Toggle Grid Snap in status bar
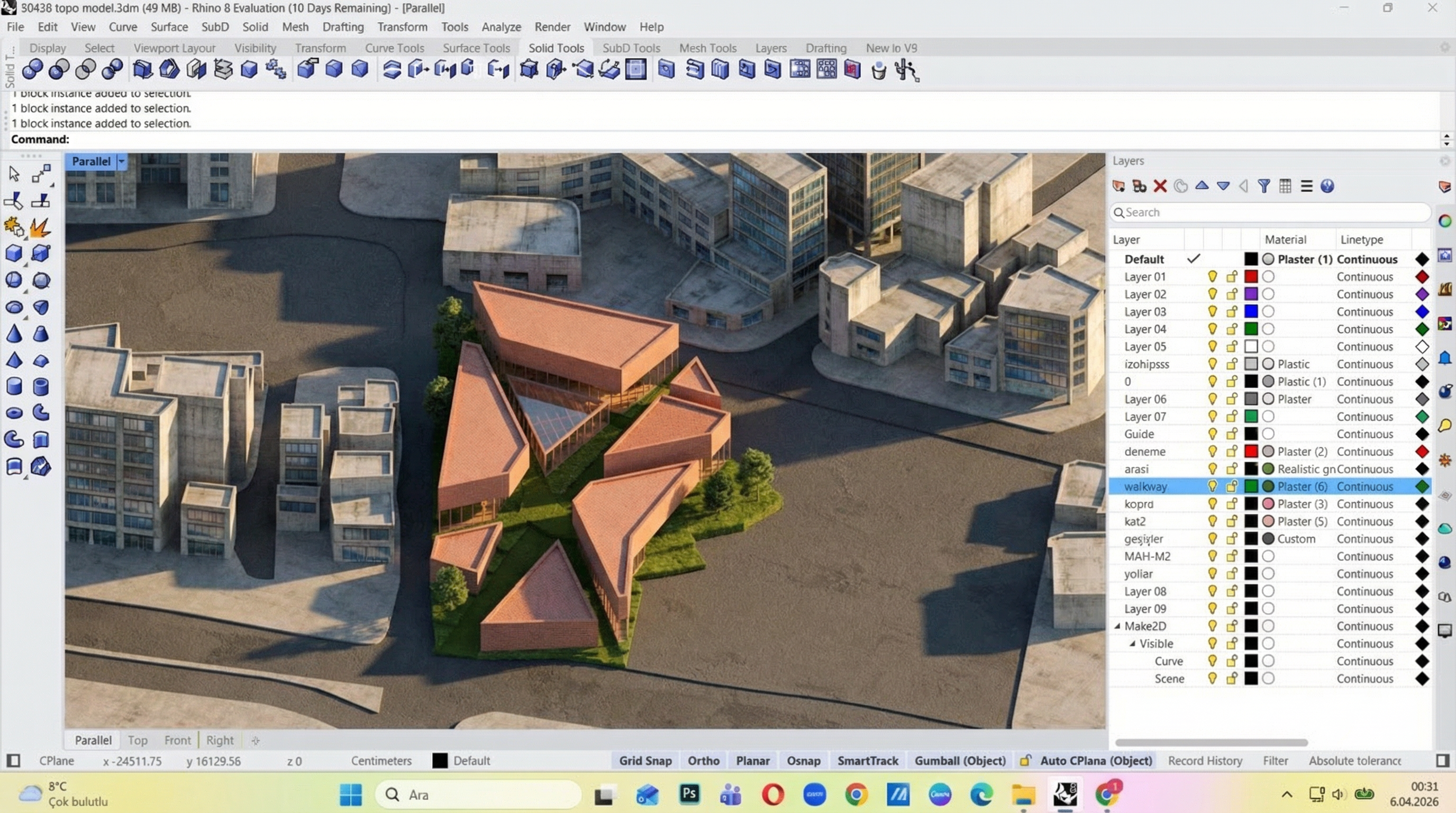This screenshot has width=1456, height=813. point(645,761)
